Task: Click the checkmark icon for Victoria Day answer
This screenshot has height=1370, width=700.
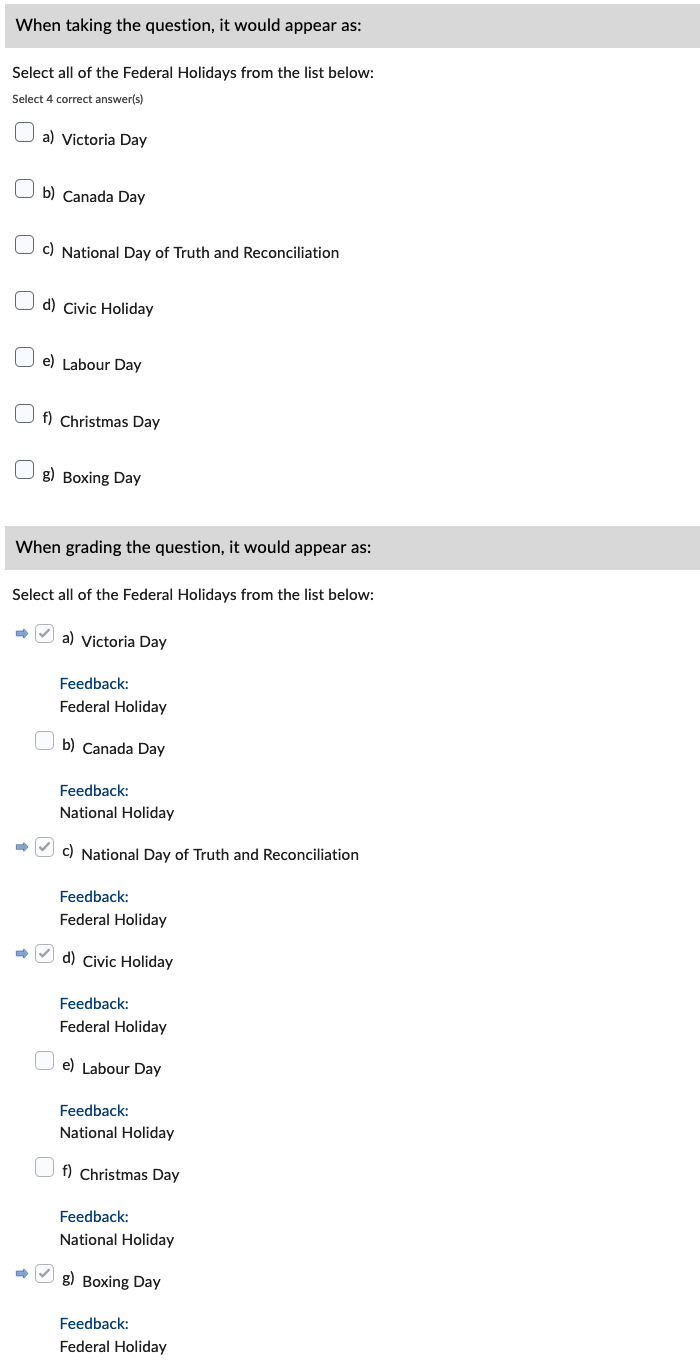Action: click(44, 634)
